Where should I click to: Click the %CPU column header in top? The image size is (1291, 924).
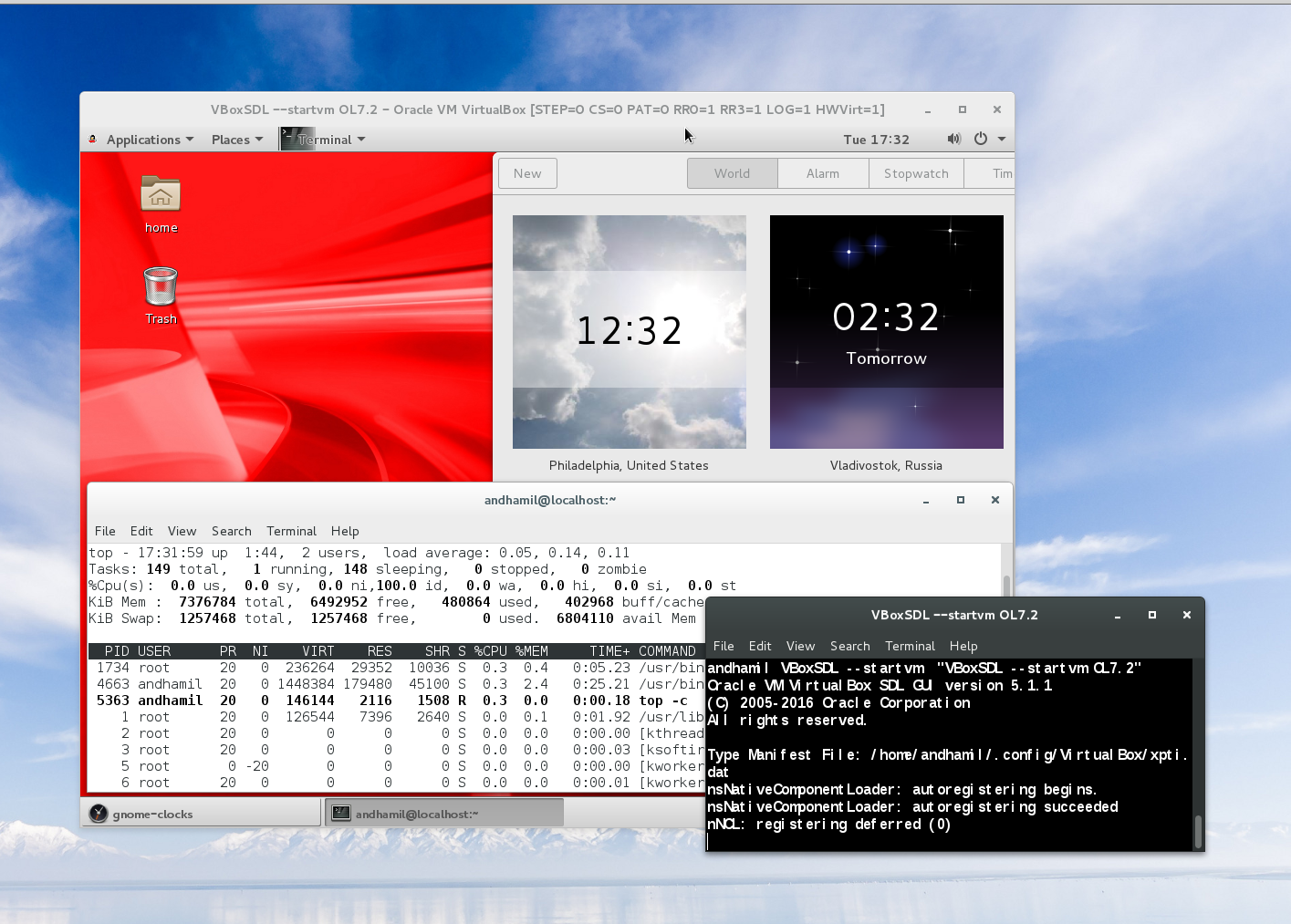490,651
